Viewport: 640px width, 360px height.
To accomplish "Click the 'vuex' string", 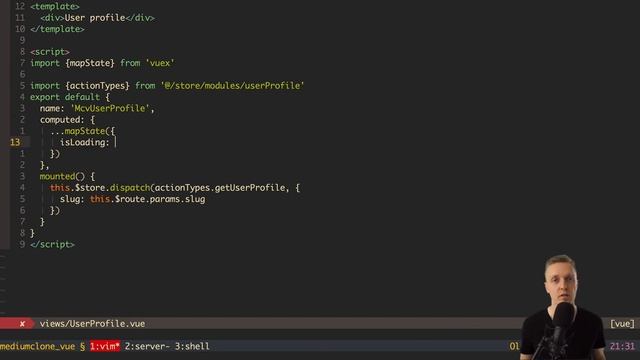I will (x=160, y=63).
